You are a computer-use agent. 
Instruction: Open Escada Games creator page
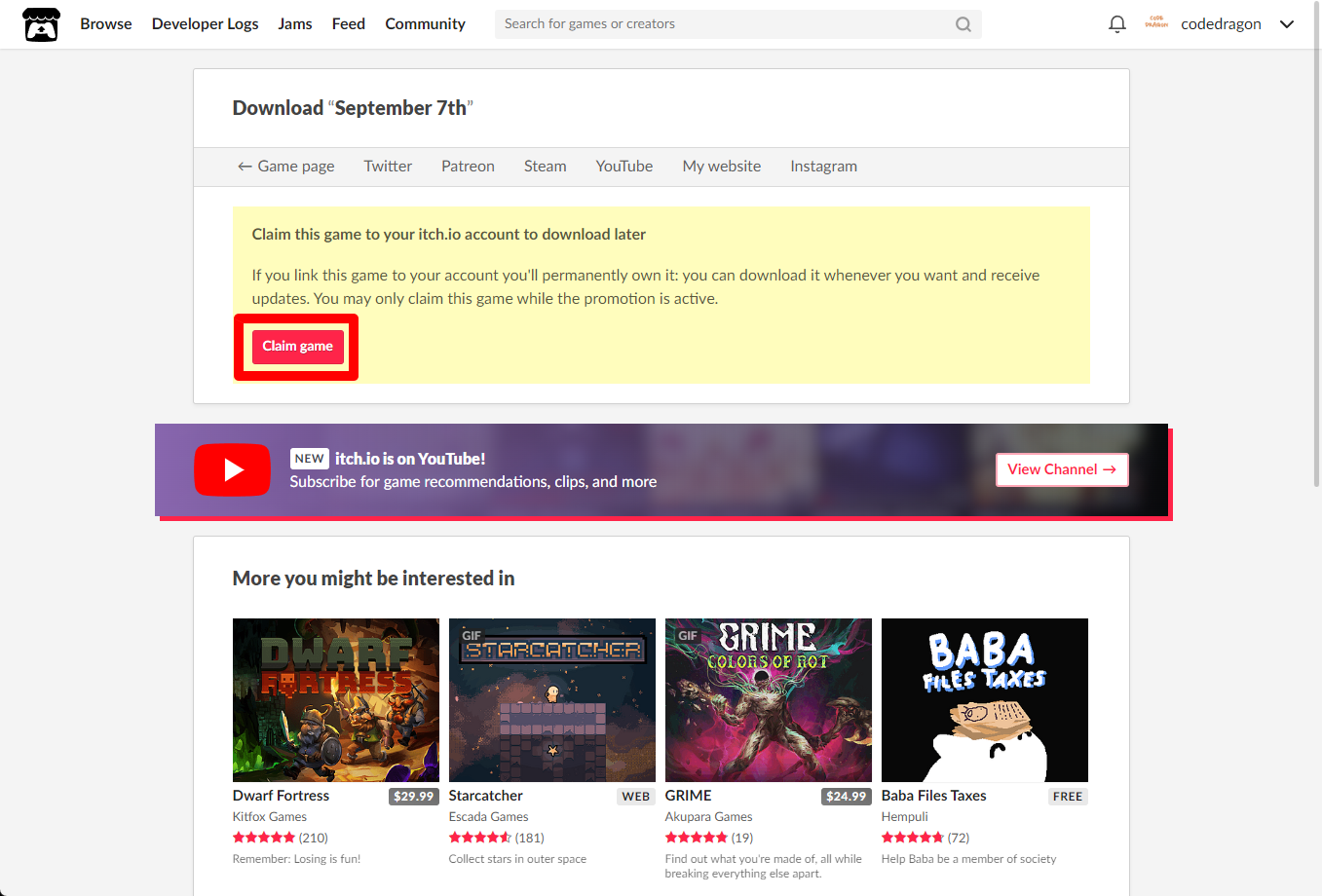(x=489, y=817)
